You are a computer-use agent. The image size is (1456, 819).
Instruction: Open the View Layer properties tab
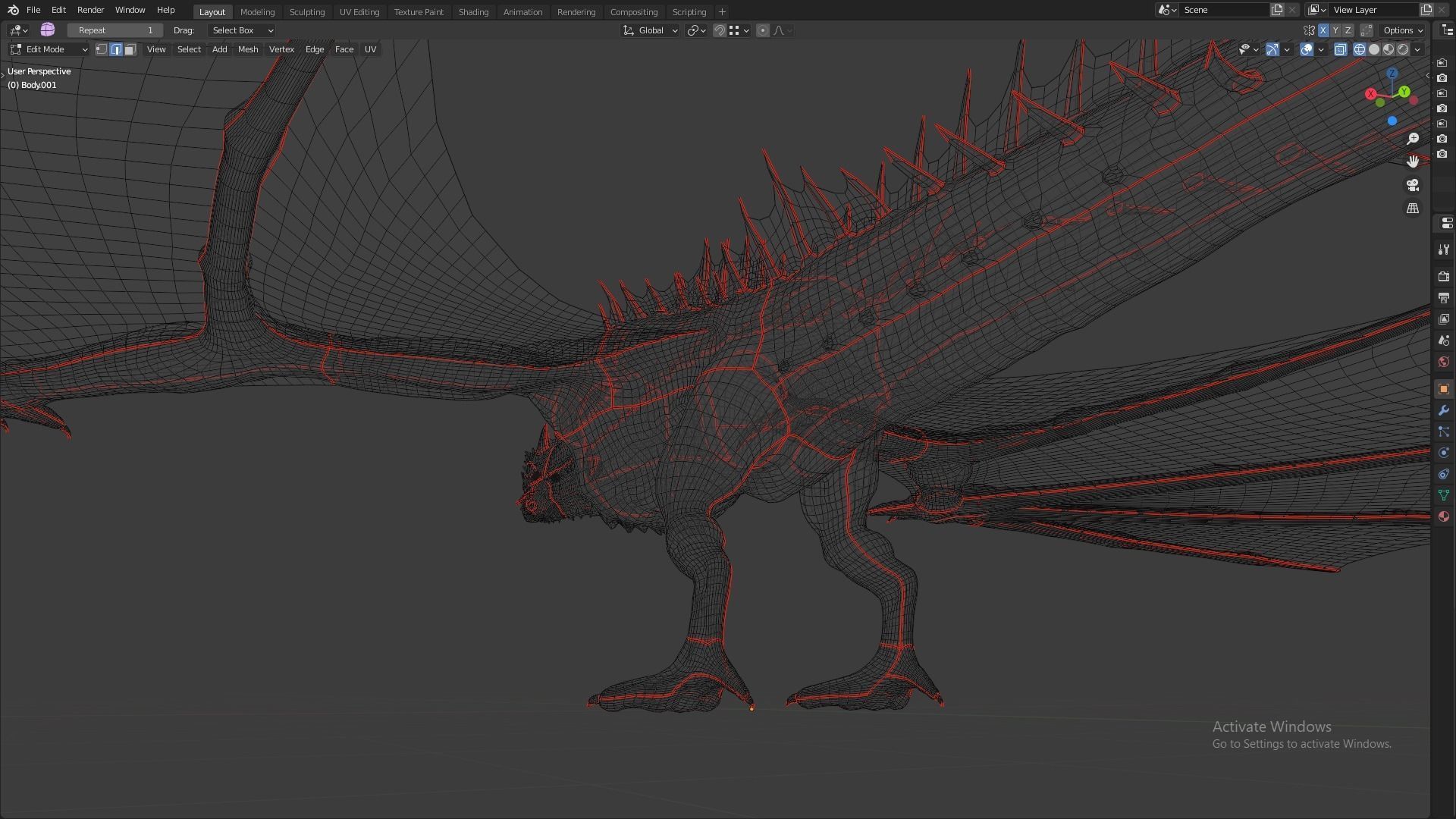1444,319
